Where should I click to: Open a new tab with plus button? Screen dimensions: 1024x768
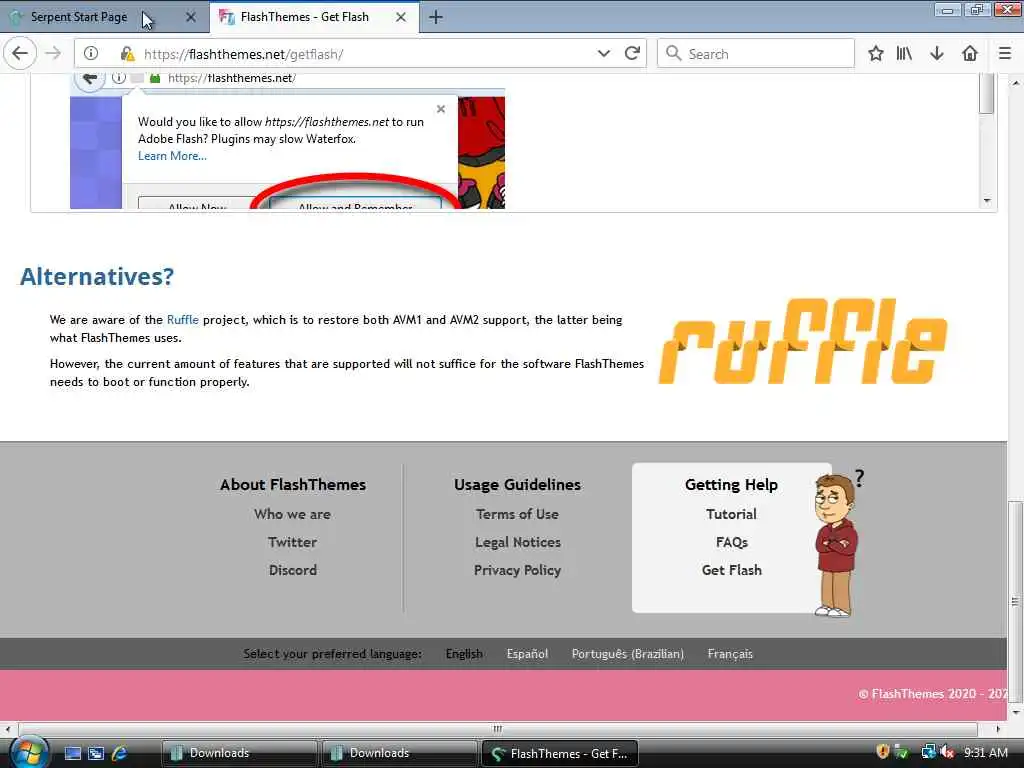(436, 17)
